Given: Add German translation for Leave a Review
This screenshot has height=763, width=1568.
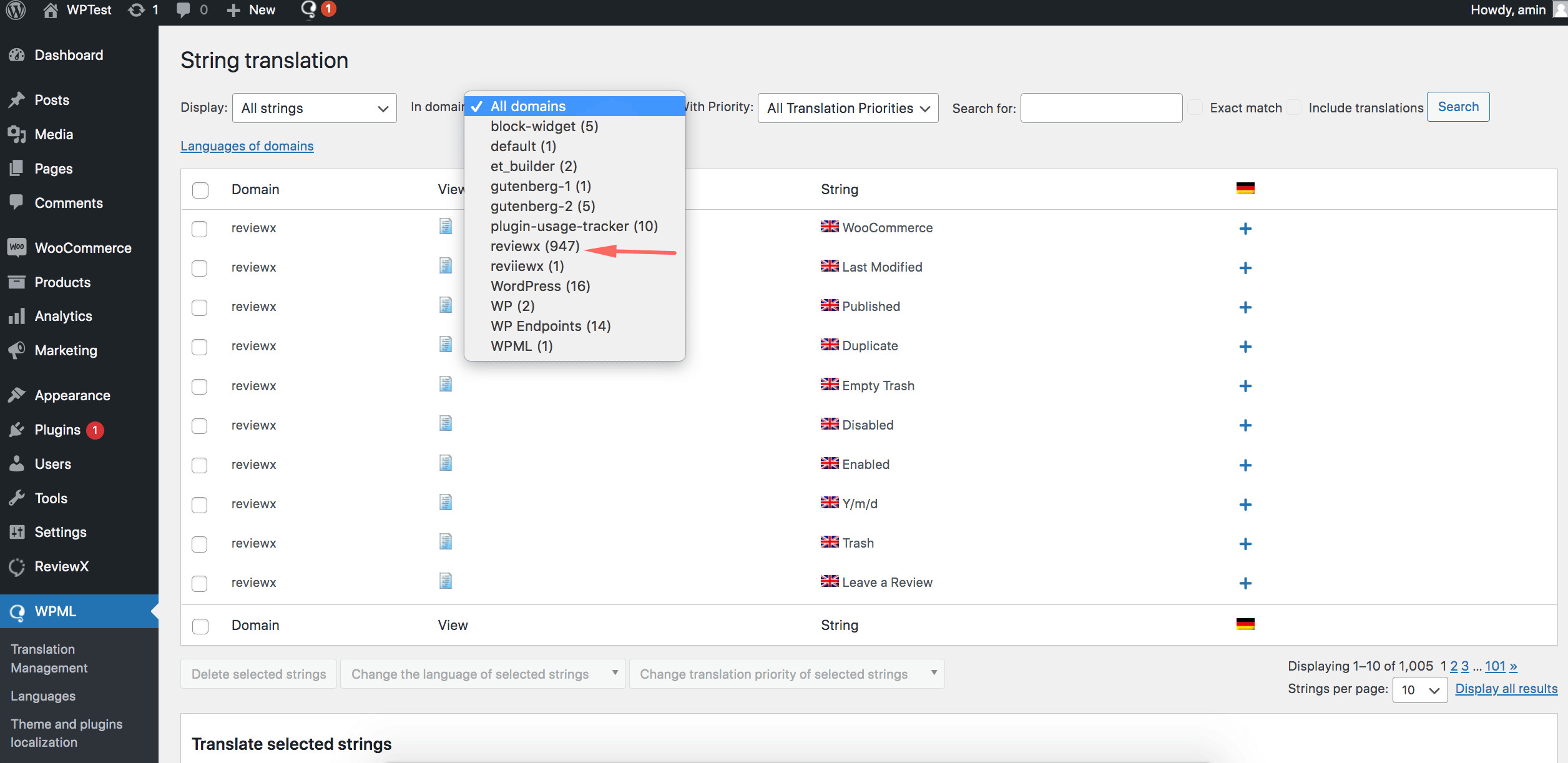Looking at the screenshot, I should coord(1245,583).
